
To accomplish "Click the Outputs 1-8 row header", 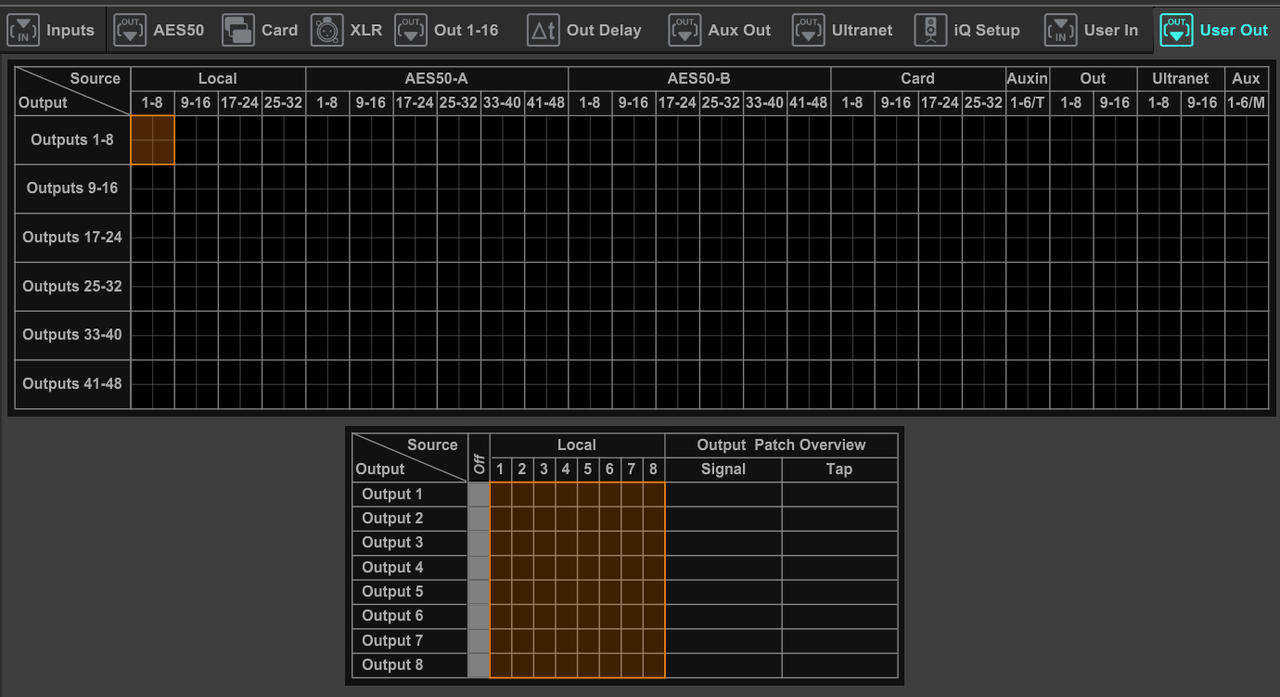I will coord(72,140).
